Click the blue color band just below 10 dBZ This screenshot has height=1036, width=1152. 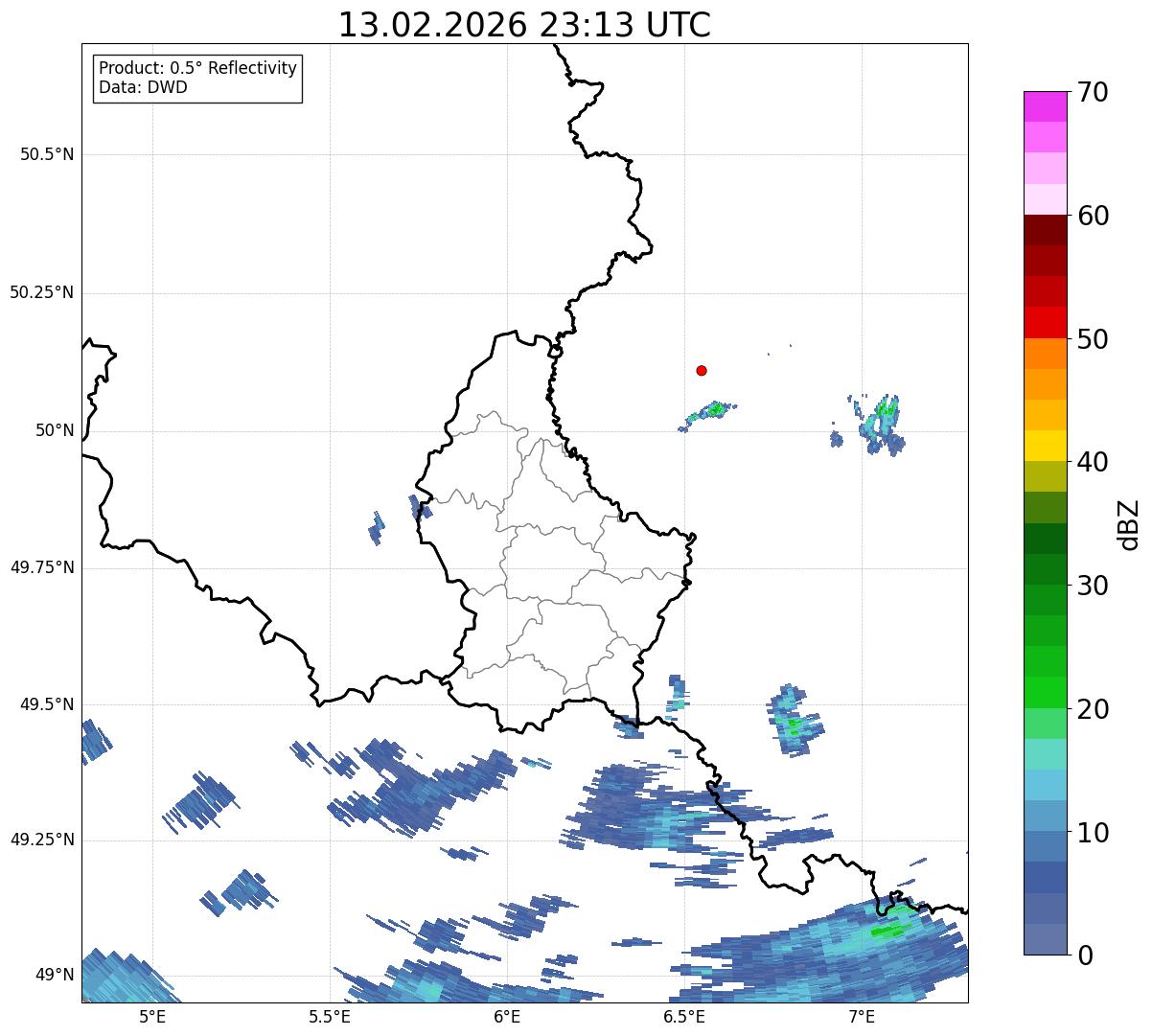point(1045,846)
